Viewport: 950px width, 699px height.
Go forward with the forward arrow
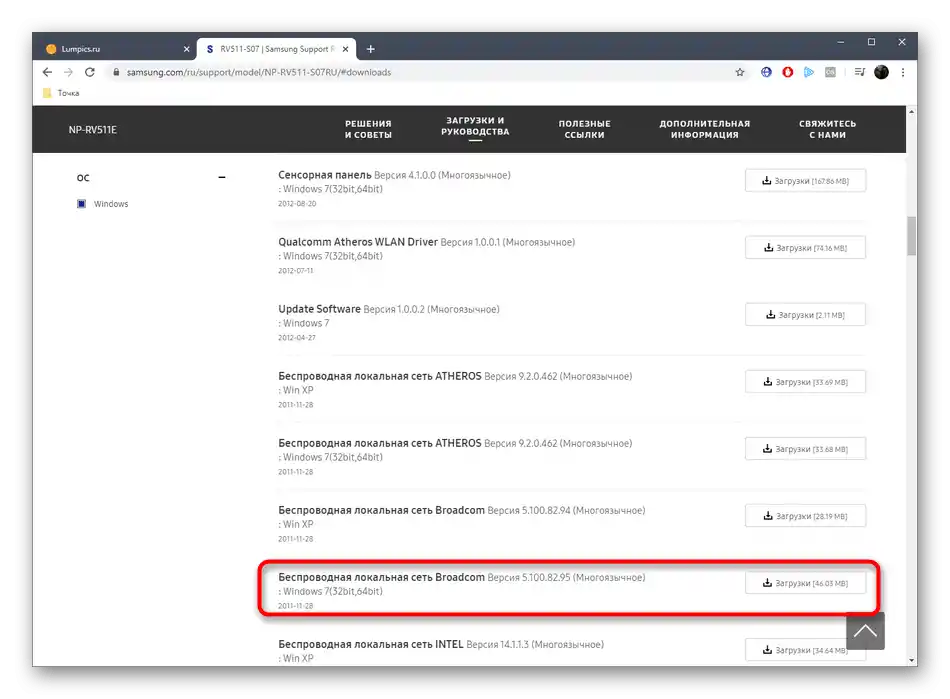click(68, 72)
